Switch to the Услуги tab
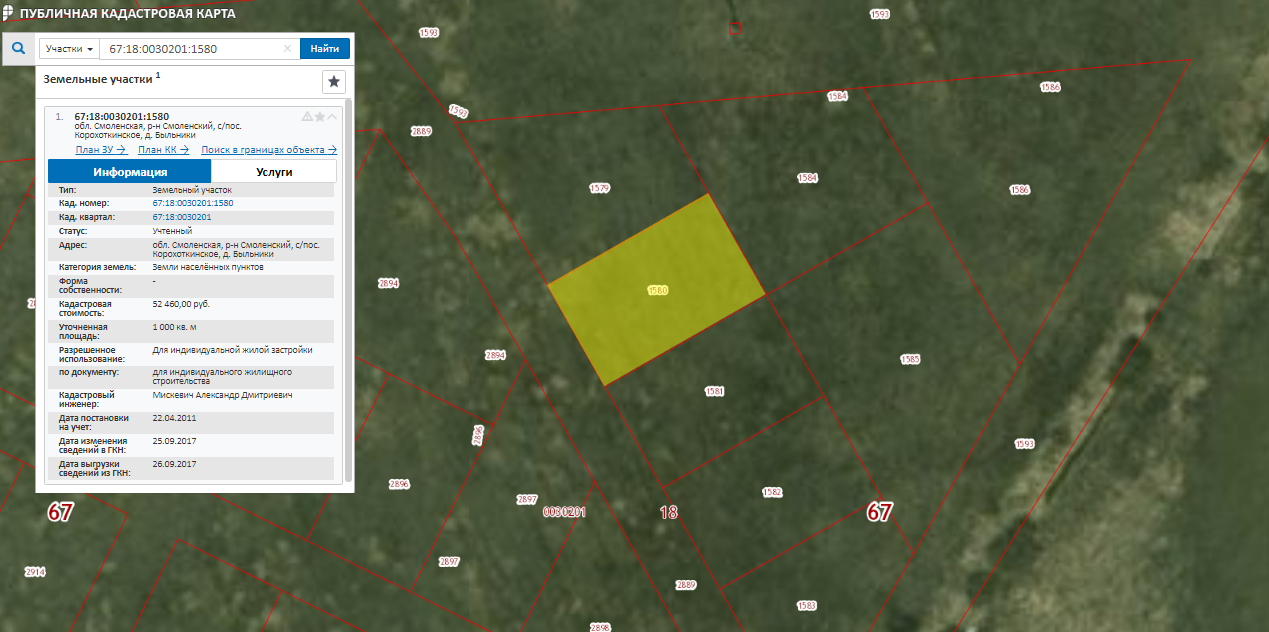 click(274, 172)
